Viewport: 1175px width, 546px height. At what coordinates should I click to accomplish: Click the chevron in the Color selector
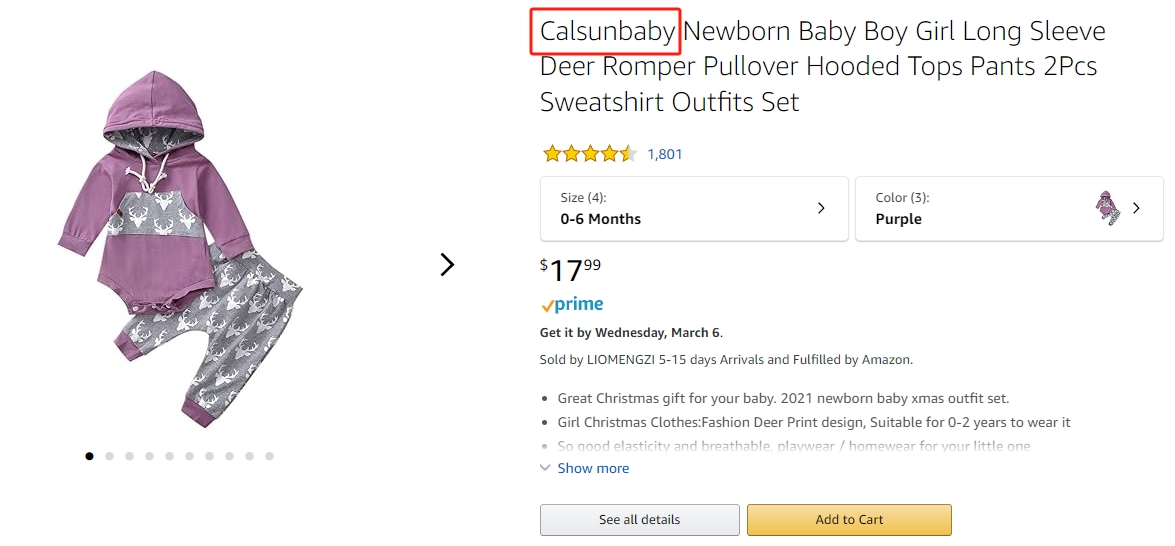pyautogui.click(x=1137, y=208)
